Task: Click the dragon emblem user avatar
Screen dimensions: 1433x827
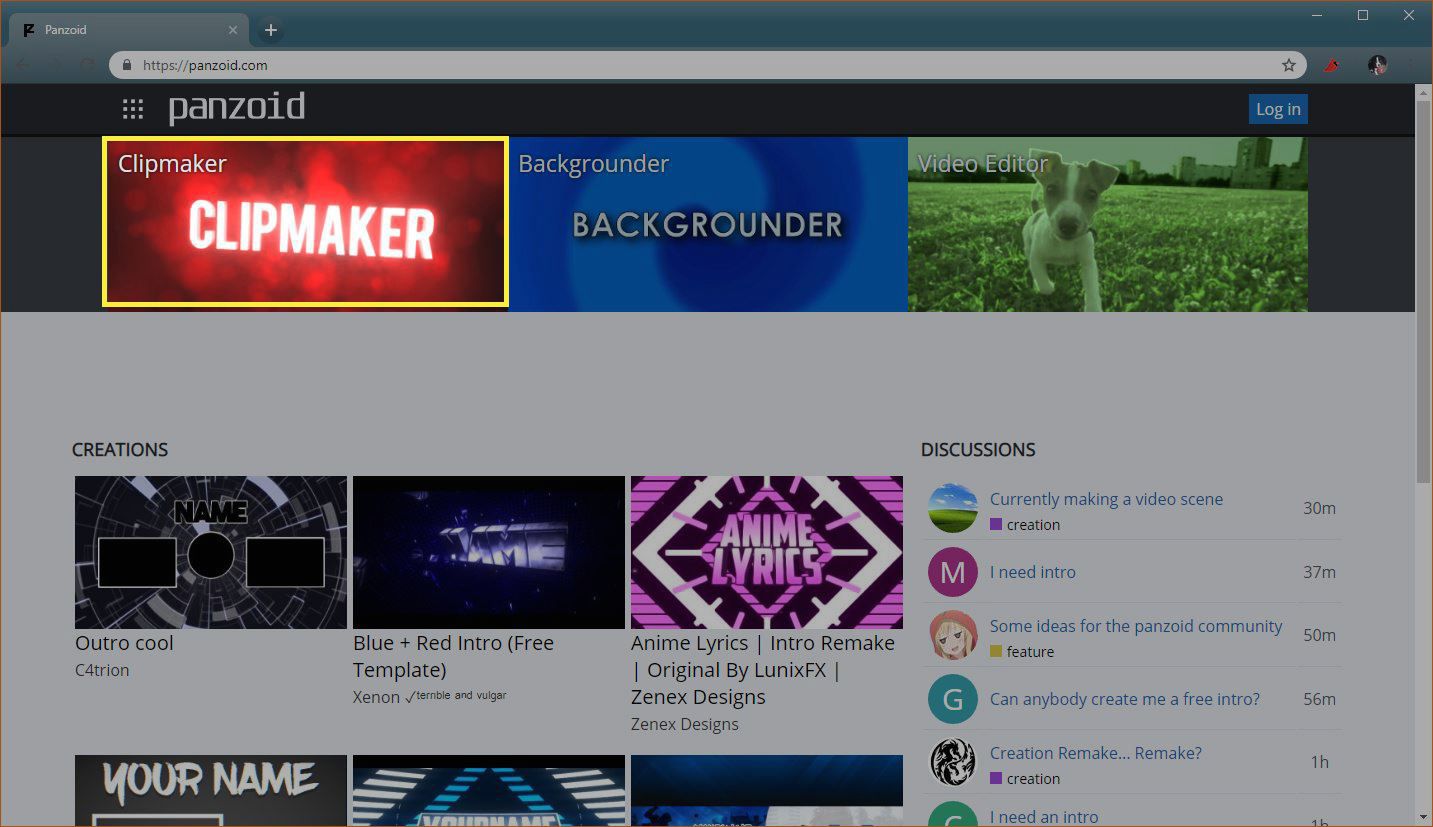Action: click(x=953, y=762)
